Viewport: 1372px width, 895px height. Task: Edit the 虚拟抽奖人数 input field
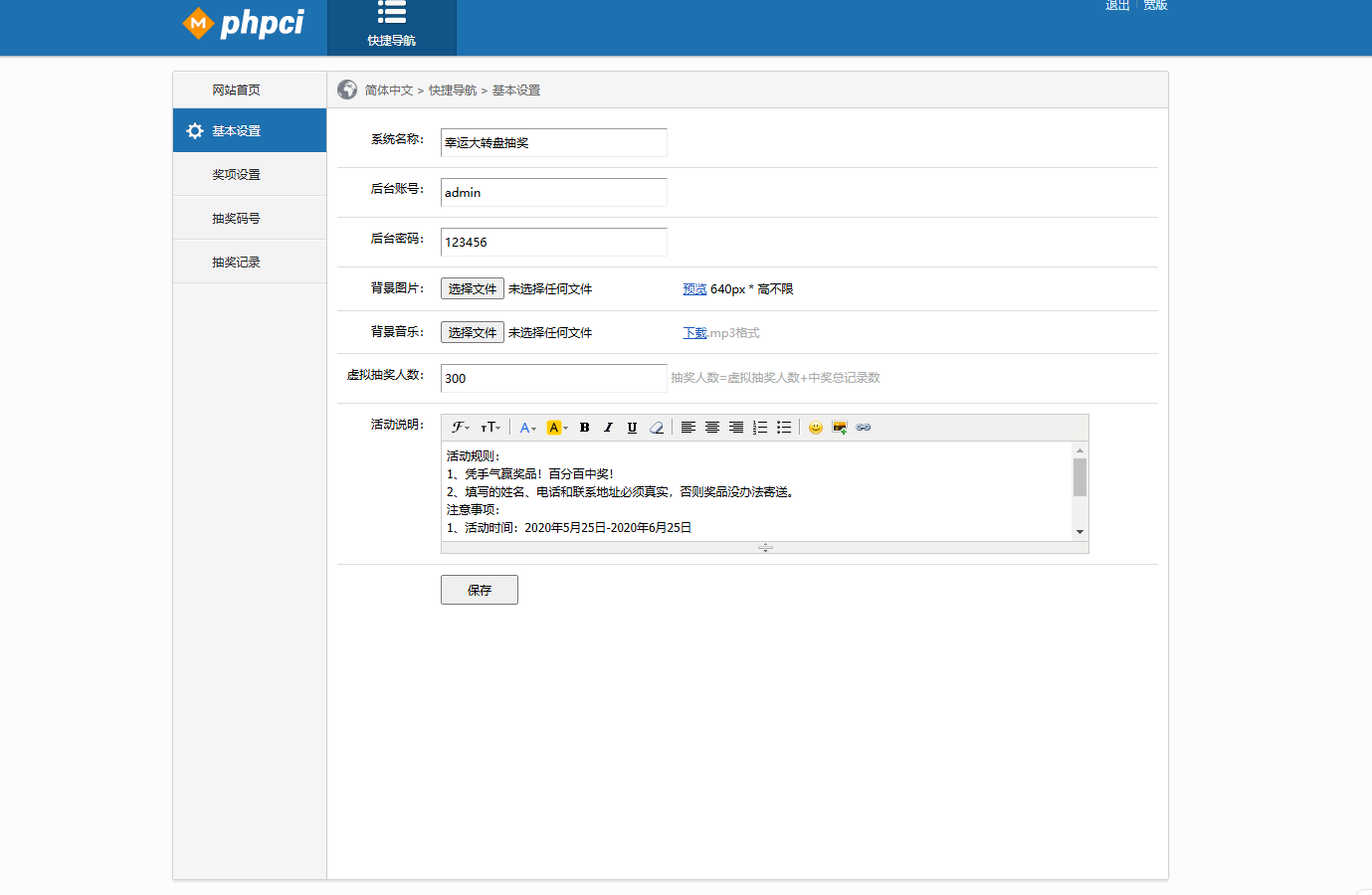(x=553, y=378)
